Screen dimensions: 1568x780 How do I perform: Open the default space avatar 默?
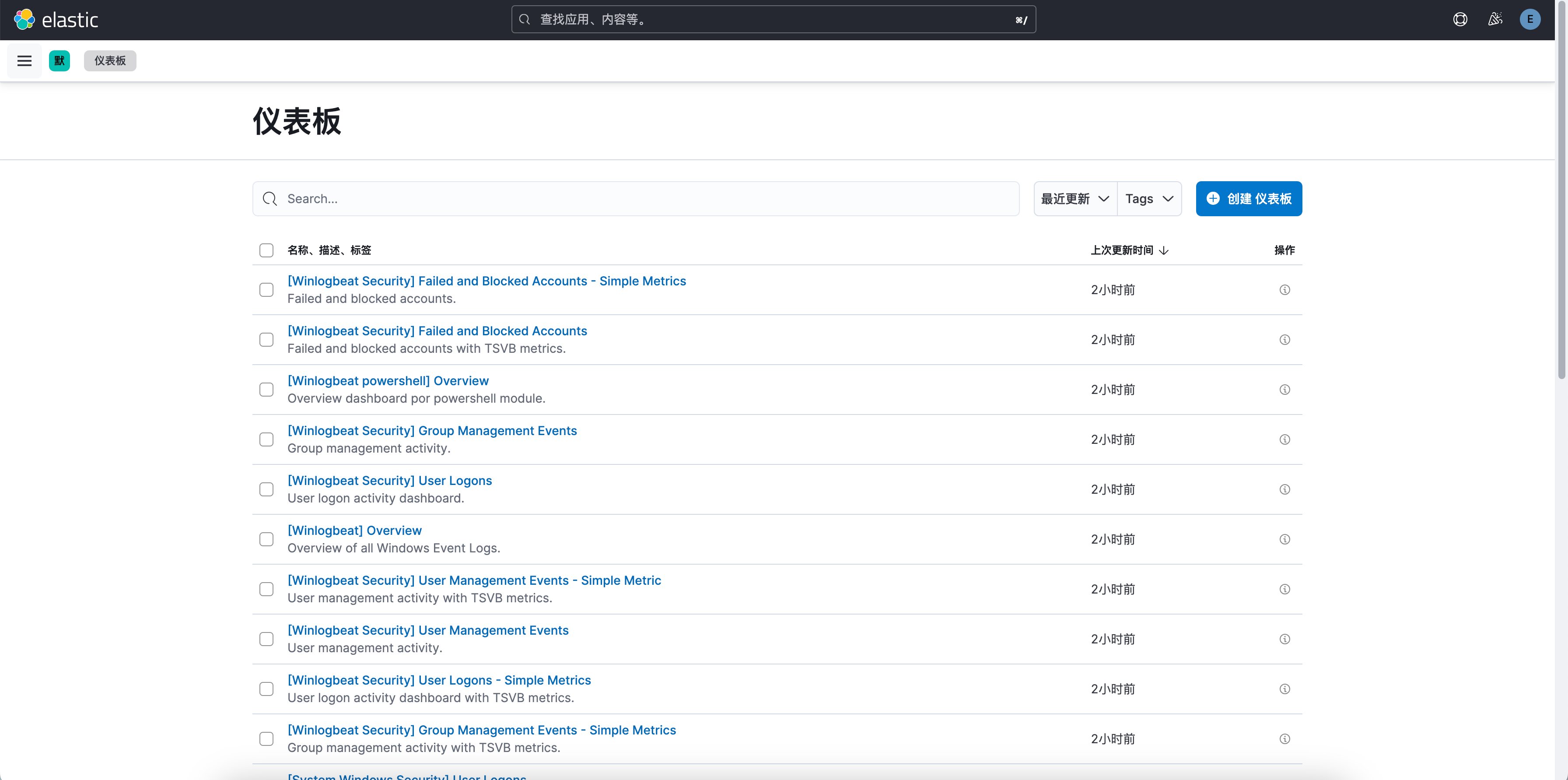click(59, 61)
